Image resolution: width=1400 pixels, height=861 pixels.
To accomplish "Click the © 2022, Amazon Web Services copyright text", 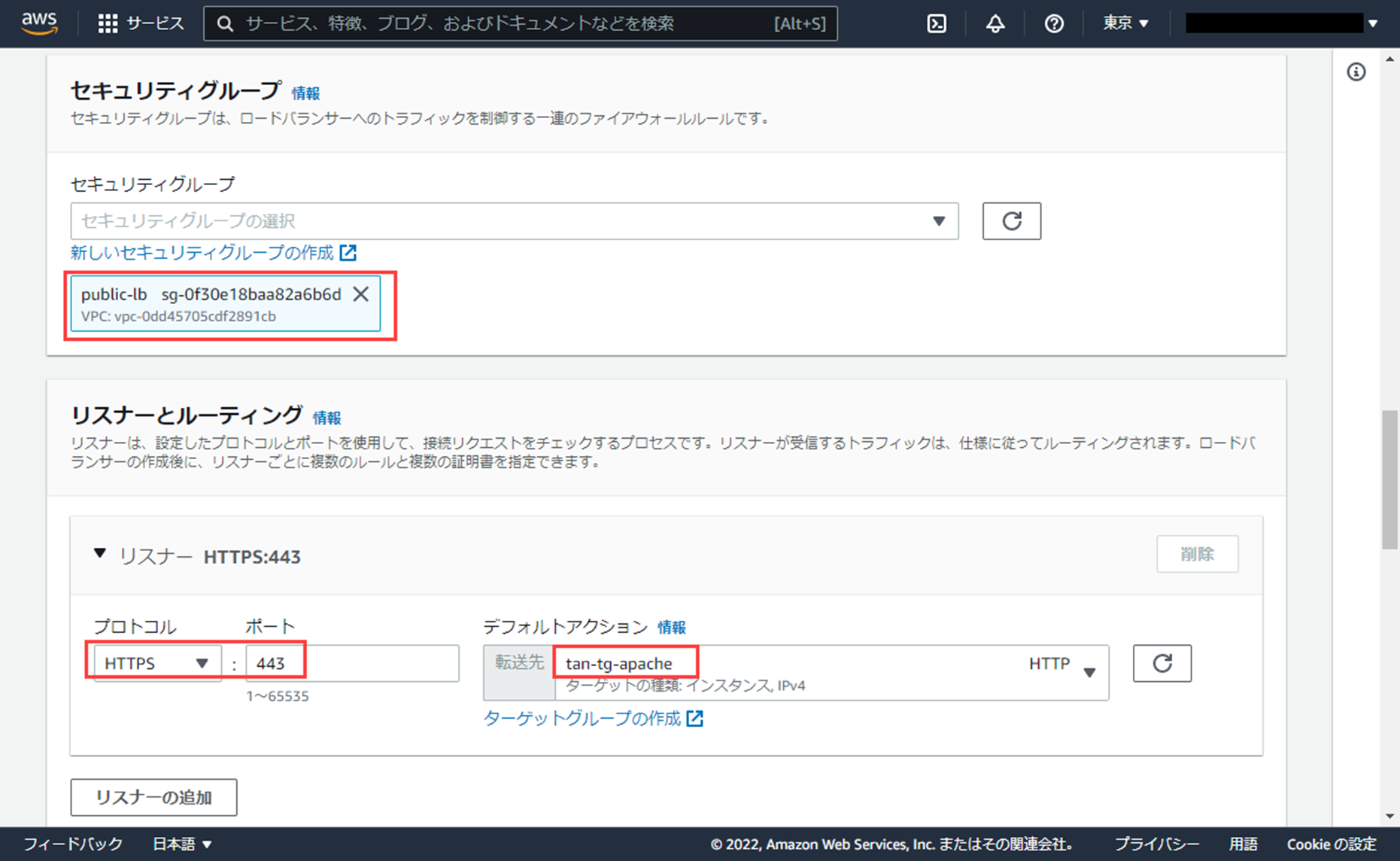I will (x=892, y=844).
